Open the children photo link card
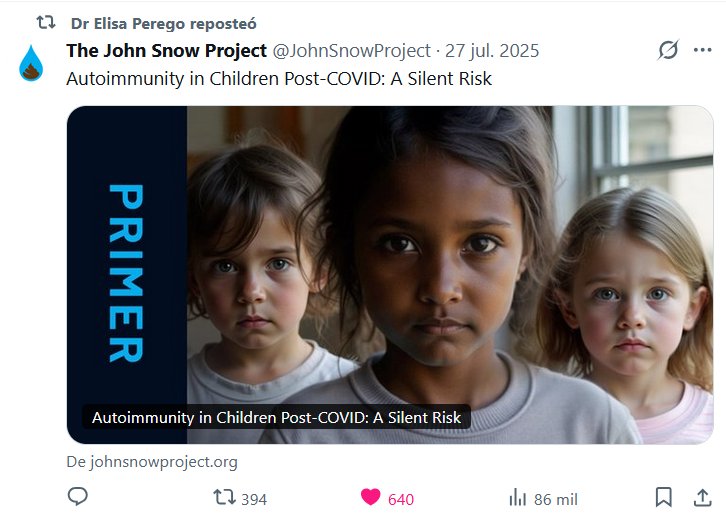Image resolution: width=726 pixels, height=520 pixels. tap(390, 275)
